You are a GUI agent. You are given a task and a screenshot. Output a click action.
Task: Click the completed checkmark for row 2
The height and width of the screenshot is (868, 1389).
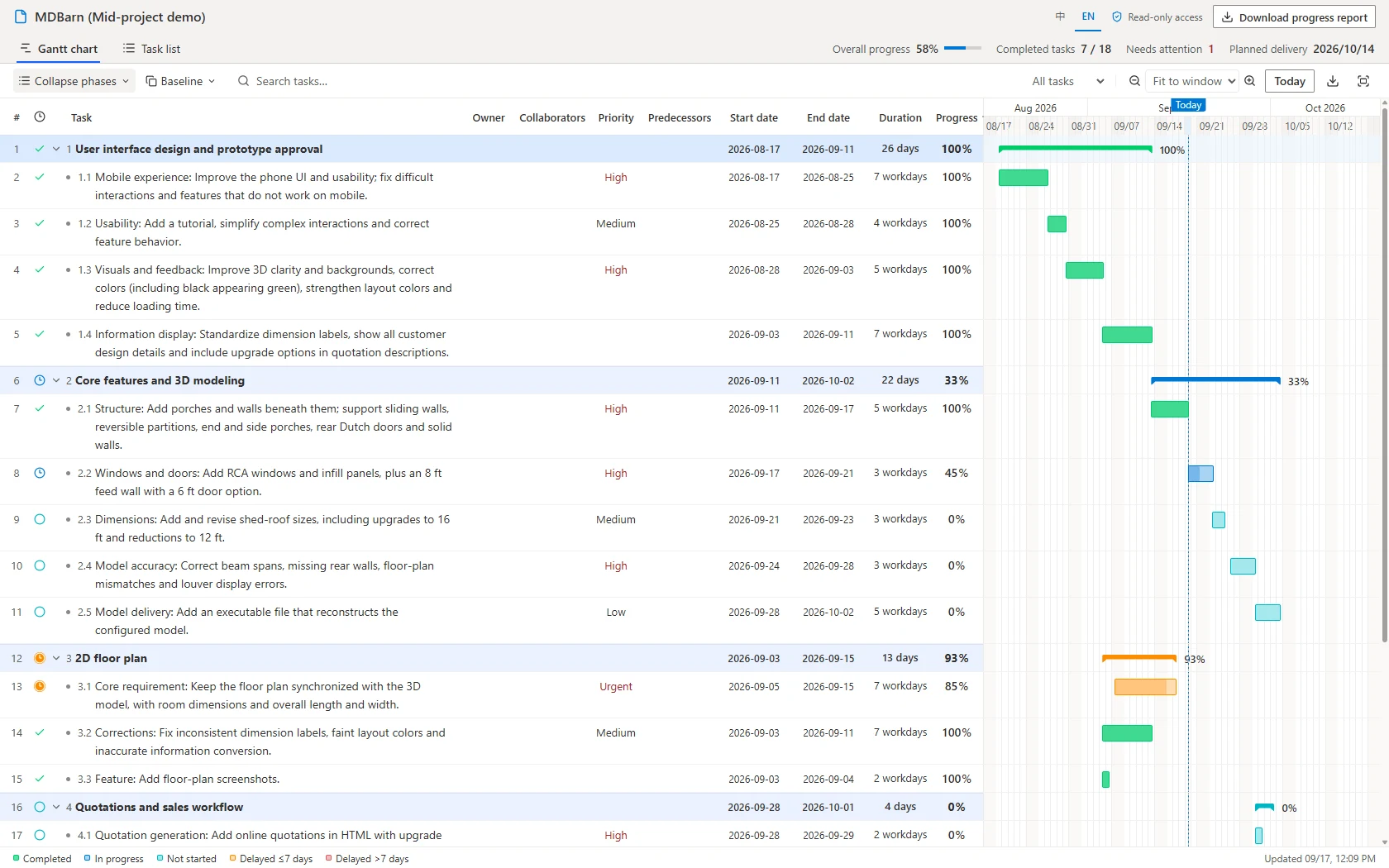point(40,177)
